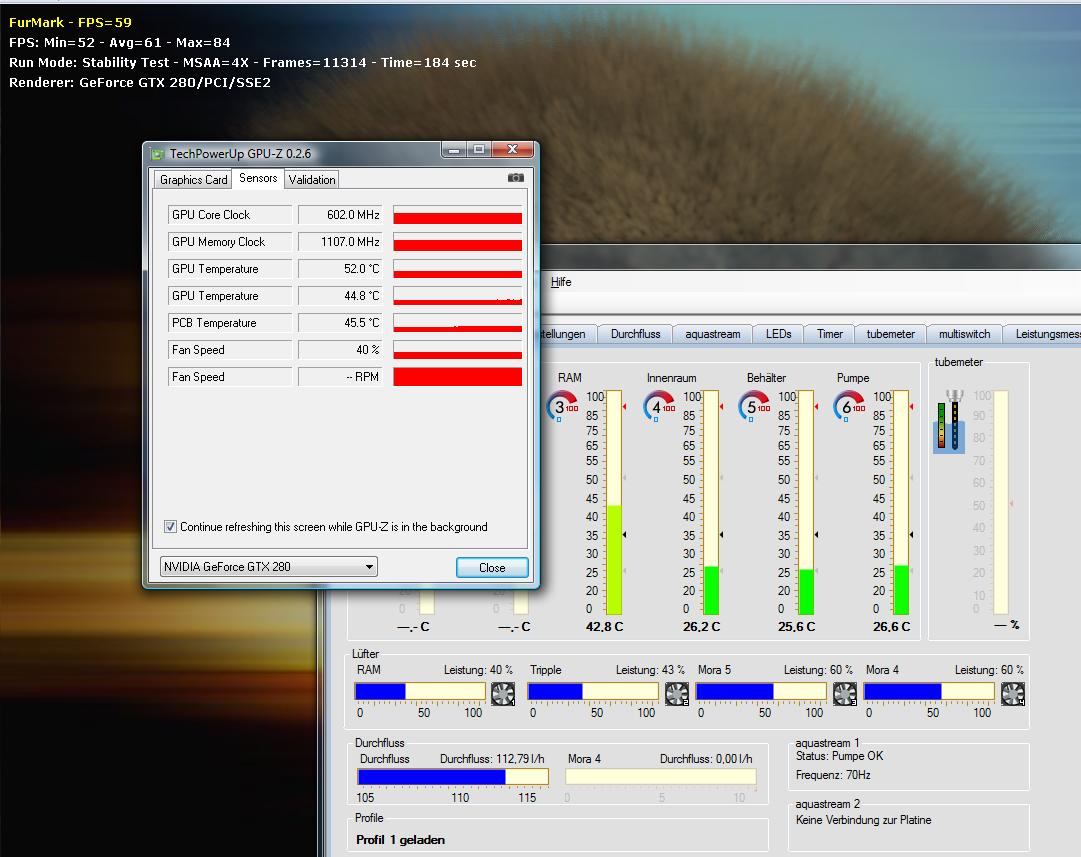1081x857 pixels.
Task: Click the Tripple fan icon
Action: pyautogui.click(x=676, y=693)
